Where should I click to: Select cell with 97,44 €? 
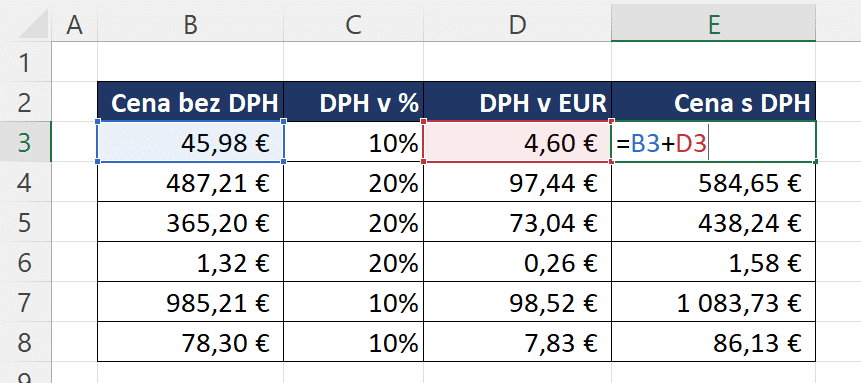517,182
